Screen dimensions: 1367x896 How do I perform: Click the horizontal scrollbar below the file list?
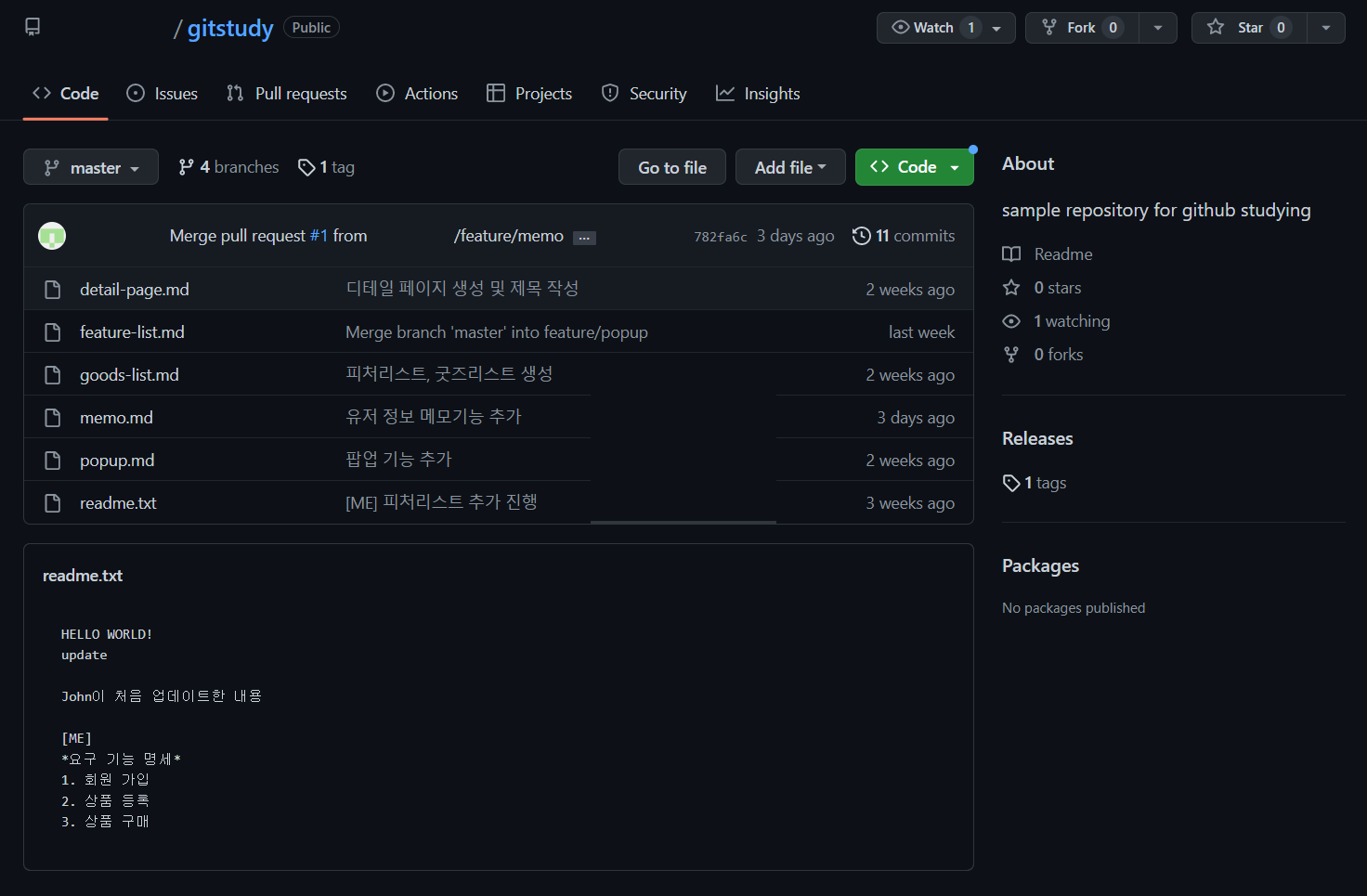[683, 523]
